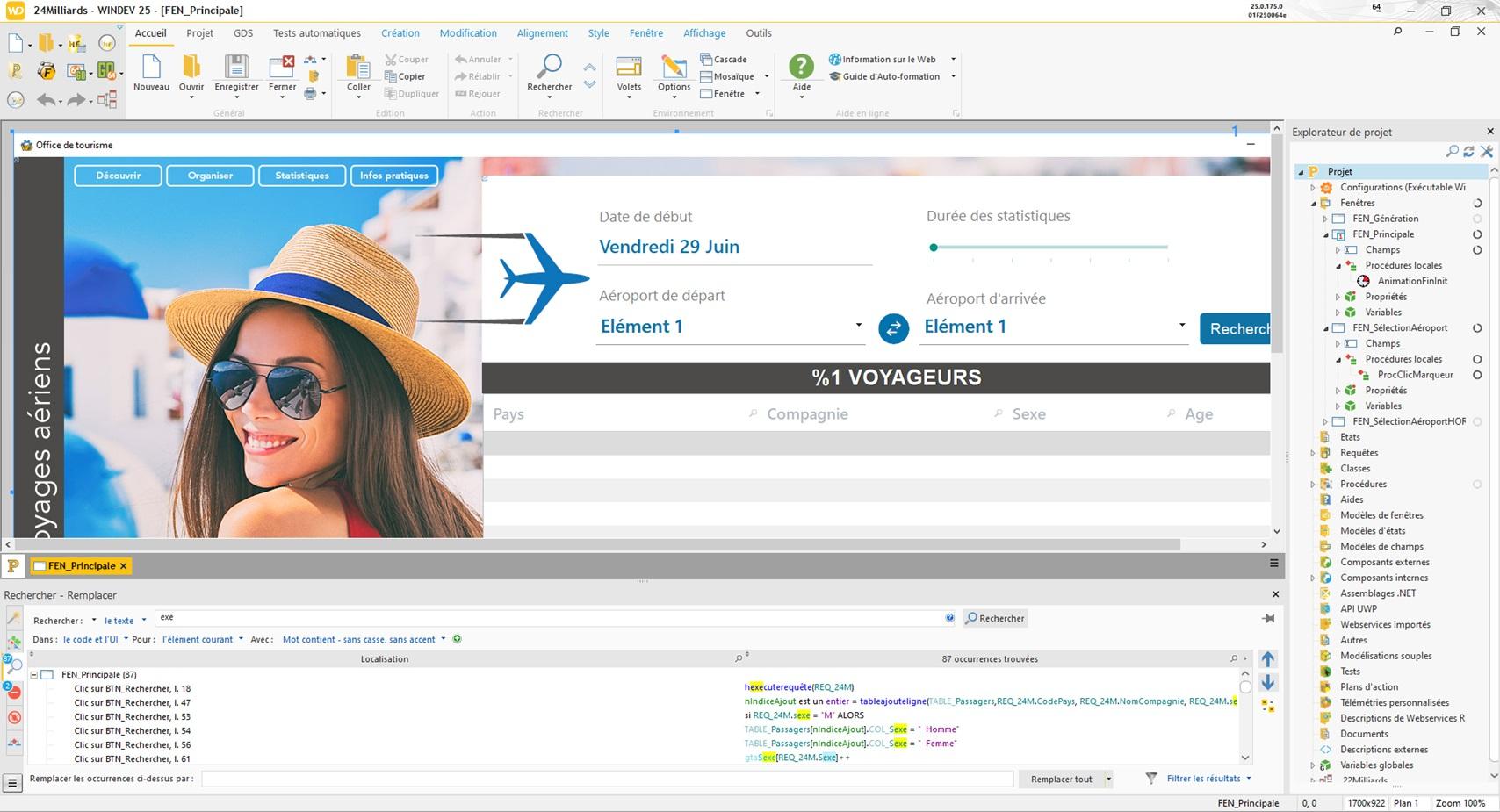Open the 'le code et l'UI' scope dropdown
This screenshot has height=812, width=1500.
tap(96, 639)
